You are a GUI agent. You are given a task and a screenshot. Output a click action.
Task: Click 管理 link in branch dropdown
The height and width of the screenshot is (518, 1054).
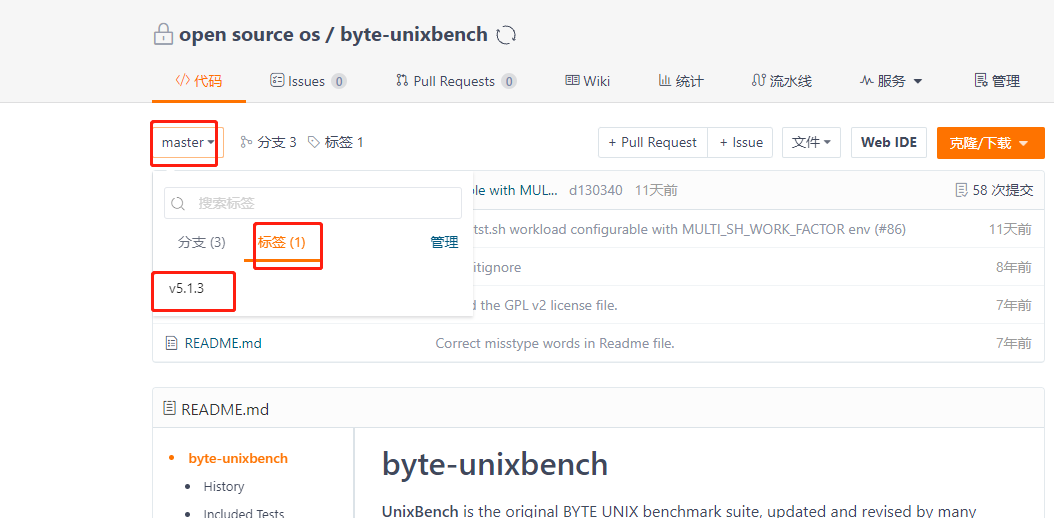click(x=444, y=243)
